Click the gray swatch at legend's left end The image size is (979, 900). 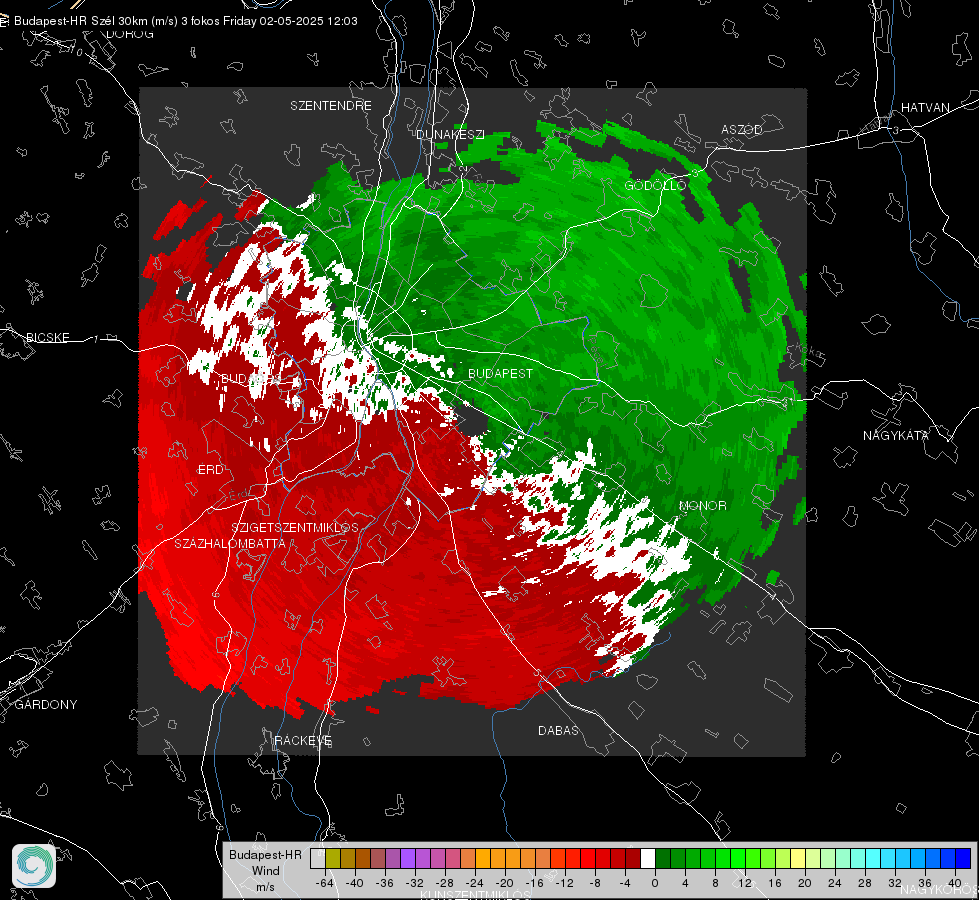tap(318, 859)
